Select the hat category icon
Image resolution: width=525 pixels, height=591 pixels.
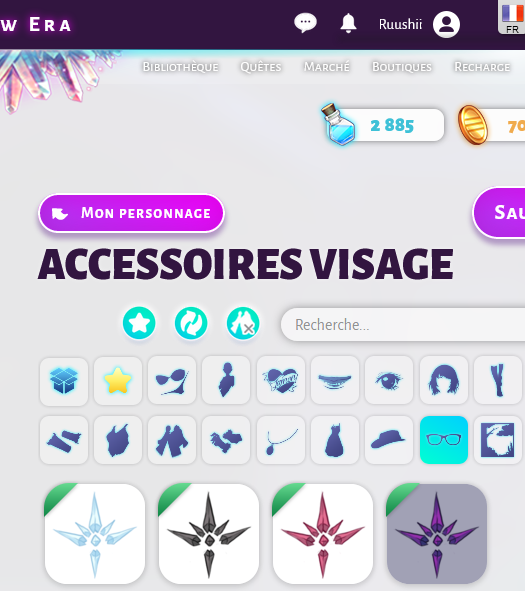(389, 439)
